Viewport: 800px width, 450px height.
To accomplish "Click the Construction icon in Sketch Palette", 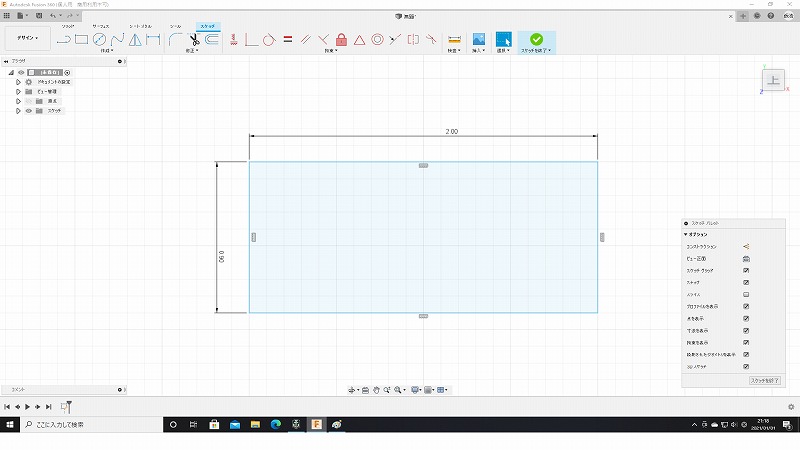I will (746, 246).
